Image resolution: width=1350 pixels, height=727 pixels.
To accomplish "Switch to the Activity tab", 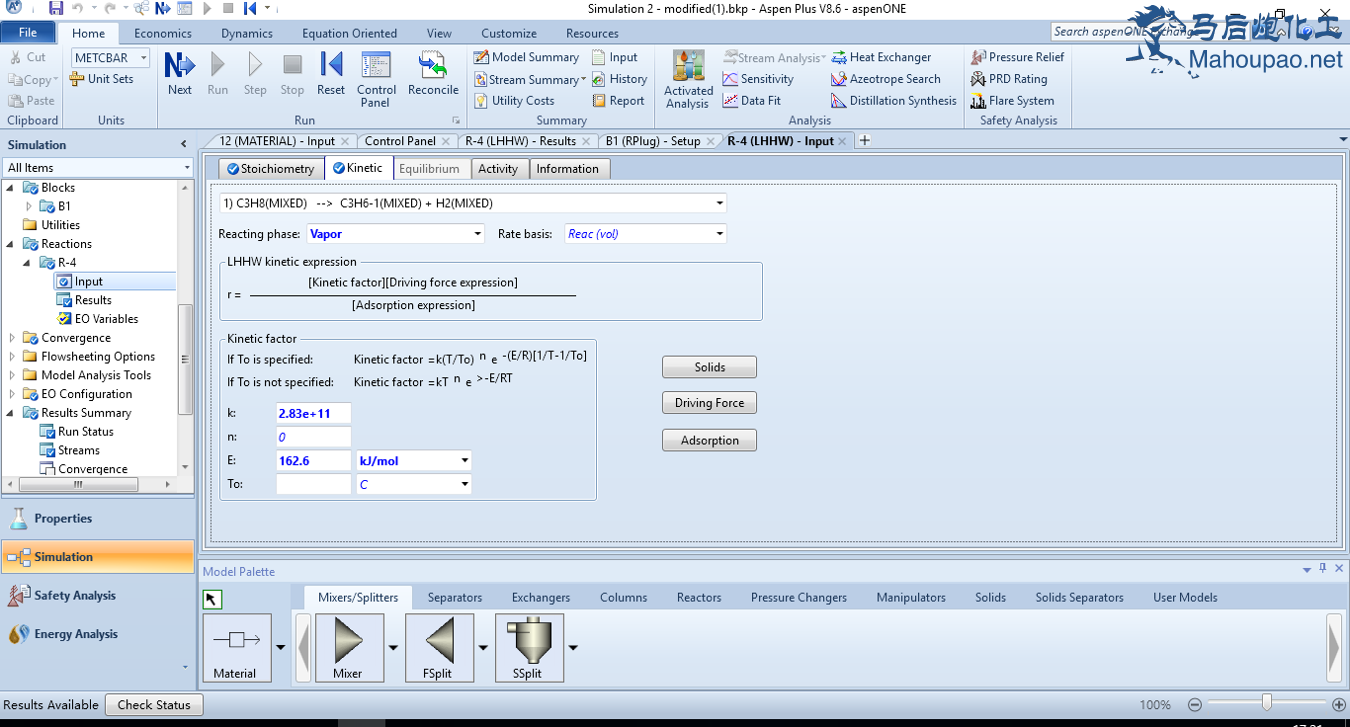I will tap(498, 168).
